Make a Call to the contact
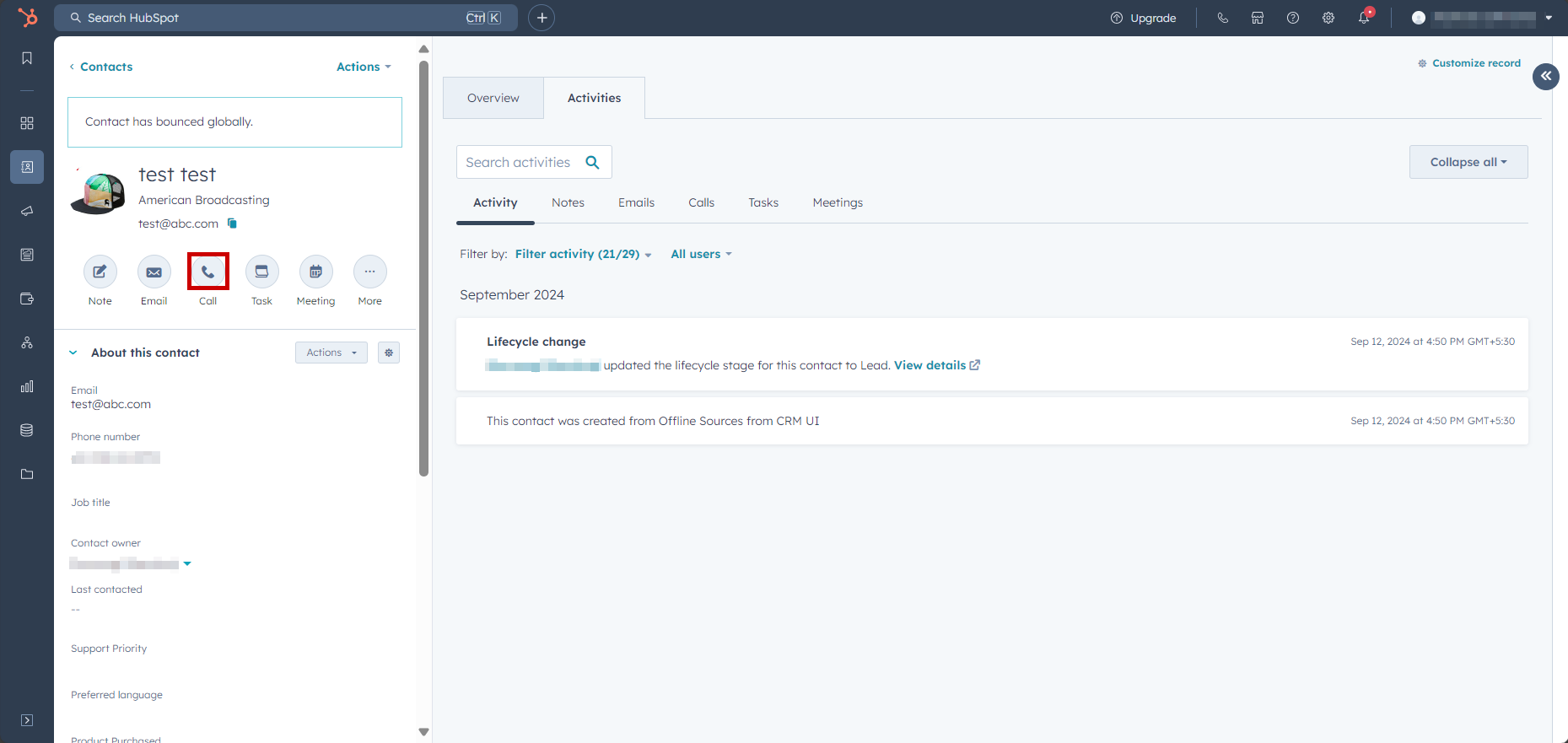 208,272
